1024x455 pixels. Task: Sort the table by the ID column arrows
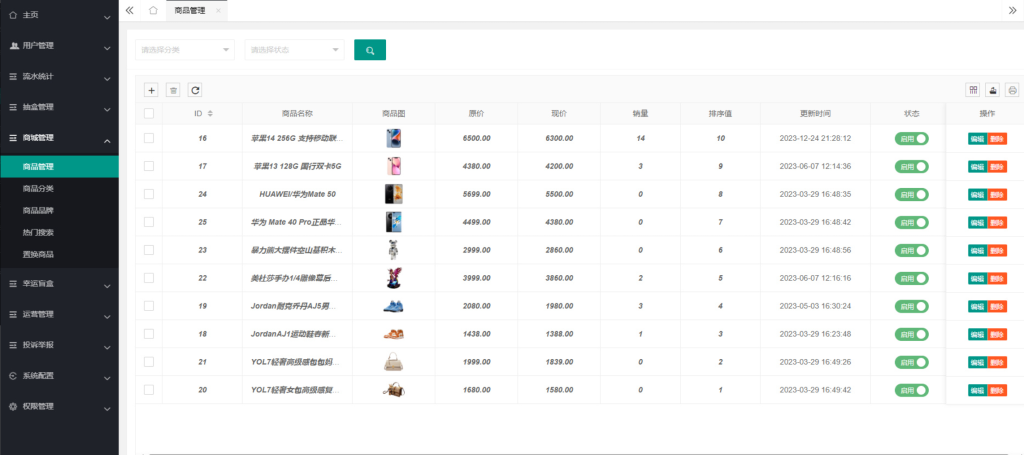point(210,114)
